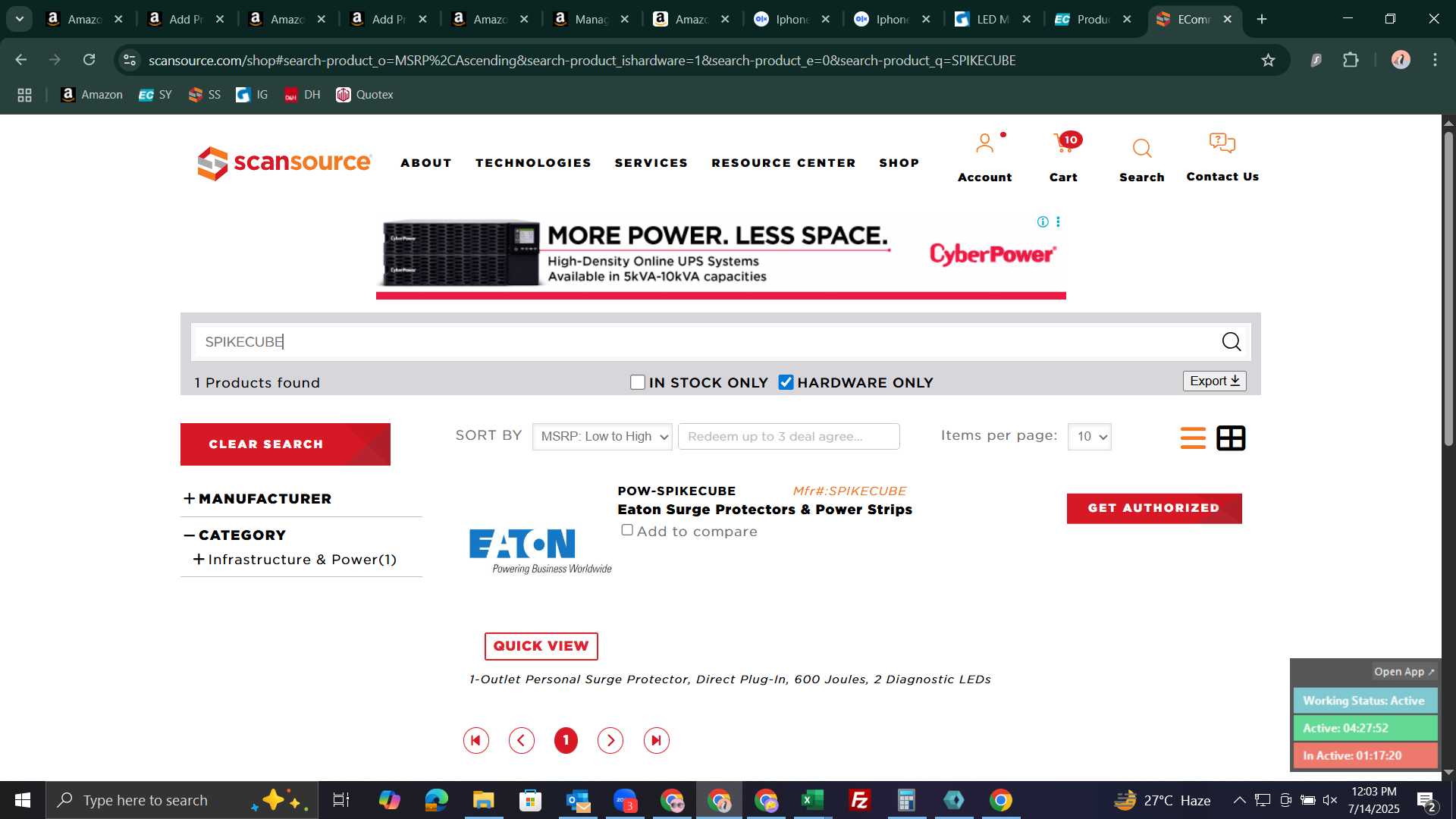
Task: Open the Chrome extensions puzzle icon
Action: [1351, 60]
